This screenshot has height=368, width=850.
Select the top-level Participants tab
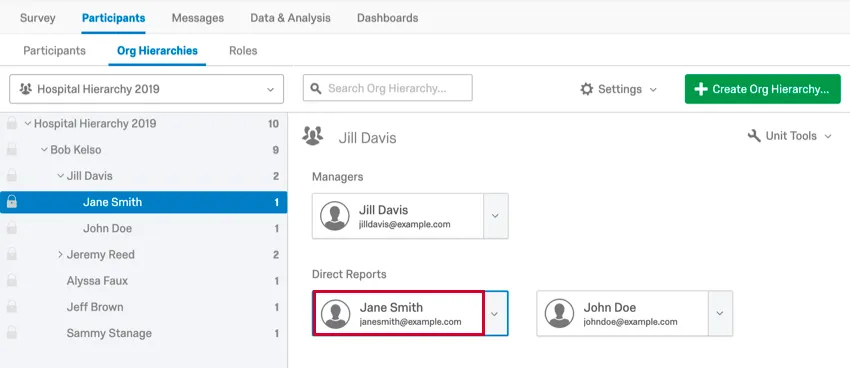[x=113, y=18]
